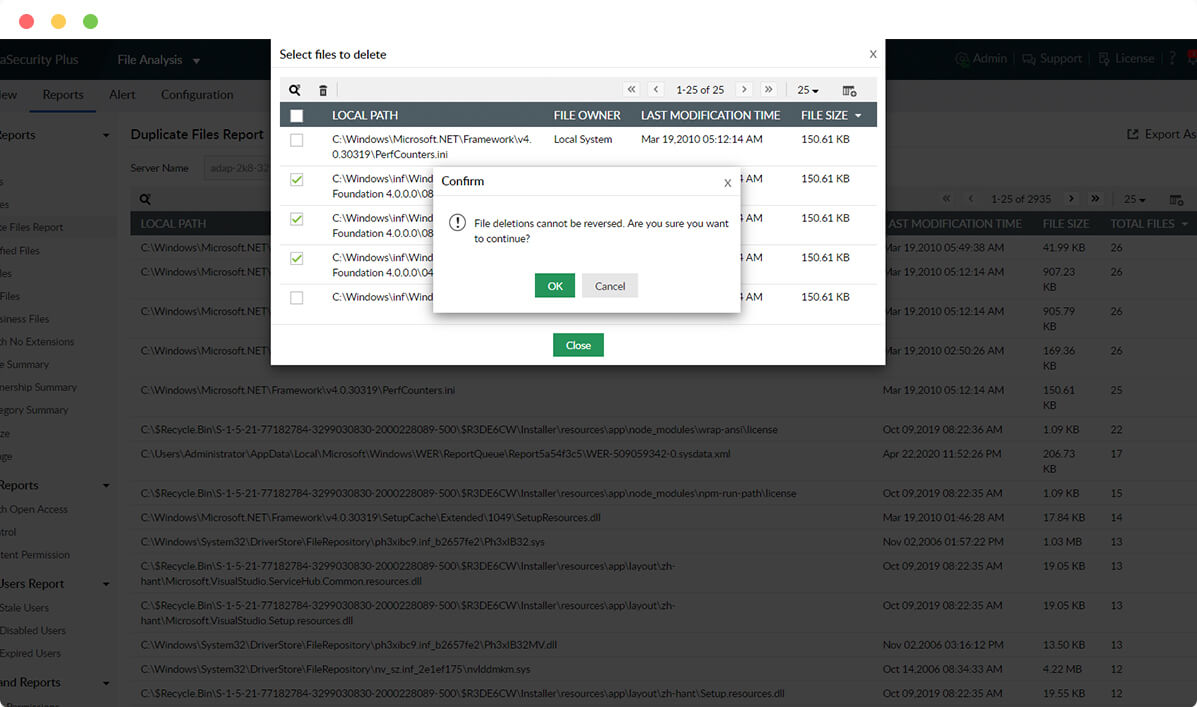The width and height of the screenshot is (1197, 707).
Task: Click the Export As icon on Duplicate Files Report
Action: [1133, 133]
